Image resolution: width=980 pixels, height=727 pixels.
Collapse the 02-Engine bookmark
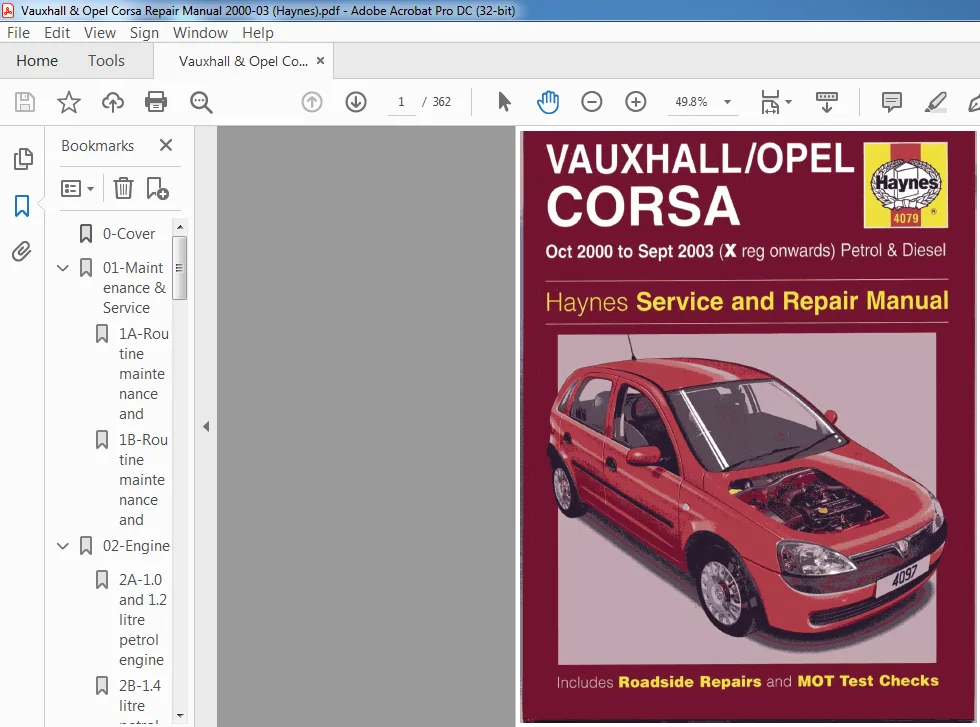point(62,546)
